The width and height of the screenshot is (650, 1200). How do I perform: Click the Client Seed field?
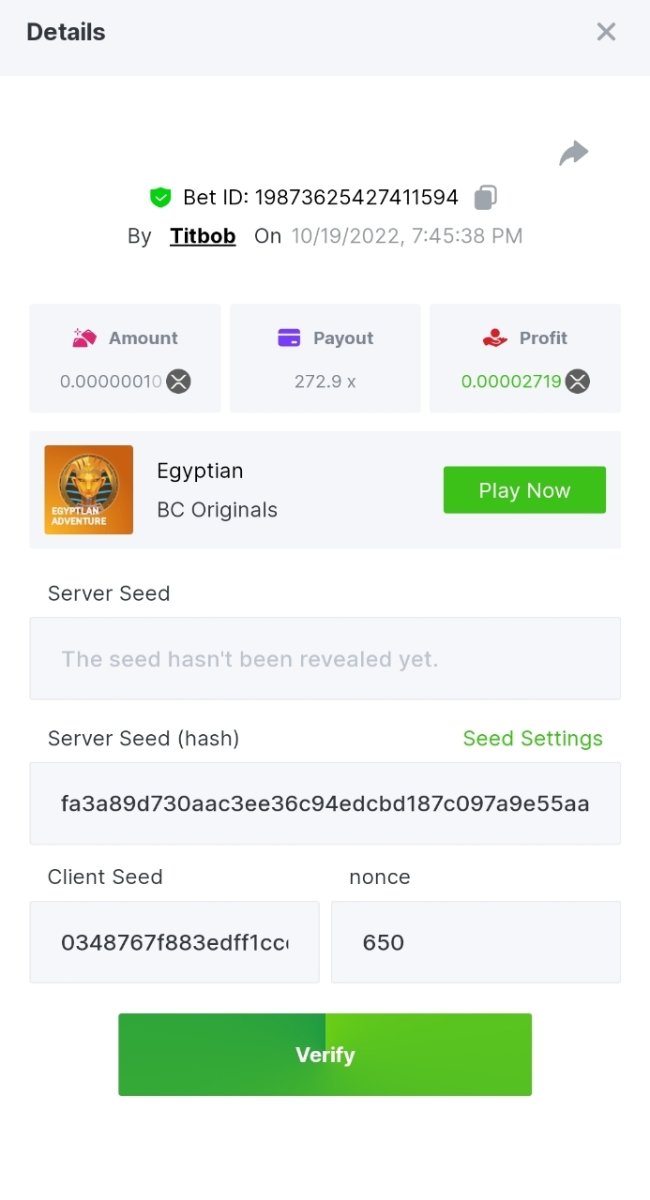pyautogui.click(x=175, y=942)
